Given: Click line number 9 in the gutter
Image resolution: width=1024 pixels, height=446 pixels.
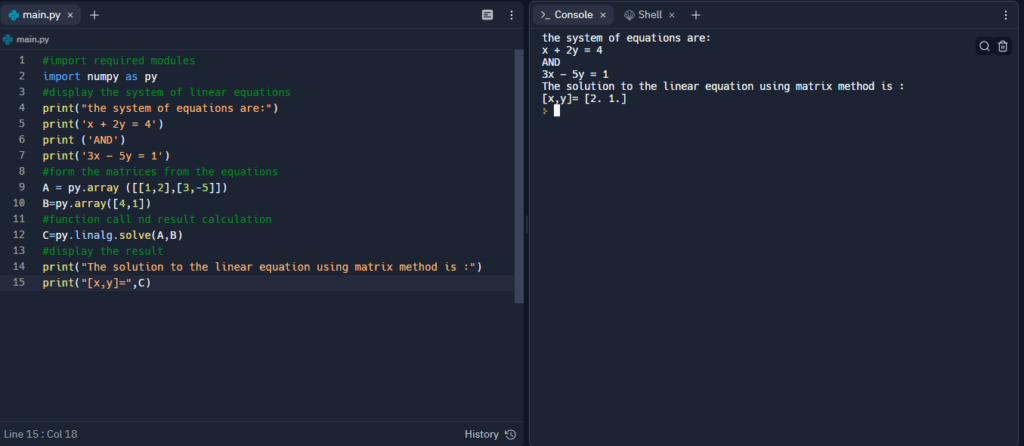Looking at the screenshot, I should [x=22, y=187].
